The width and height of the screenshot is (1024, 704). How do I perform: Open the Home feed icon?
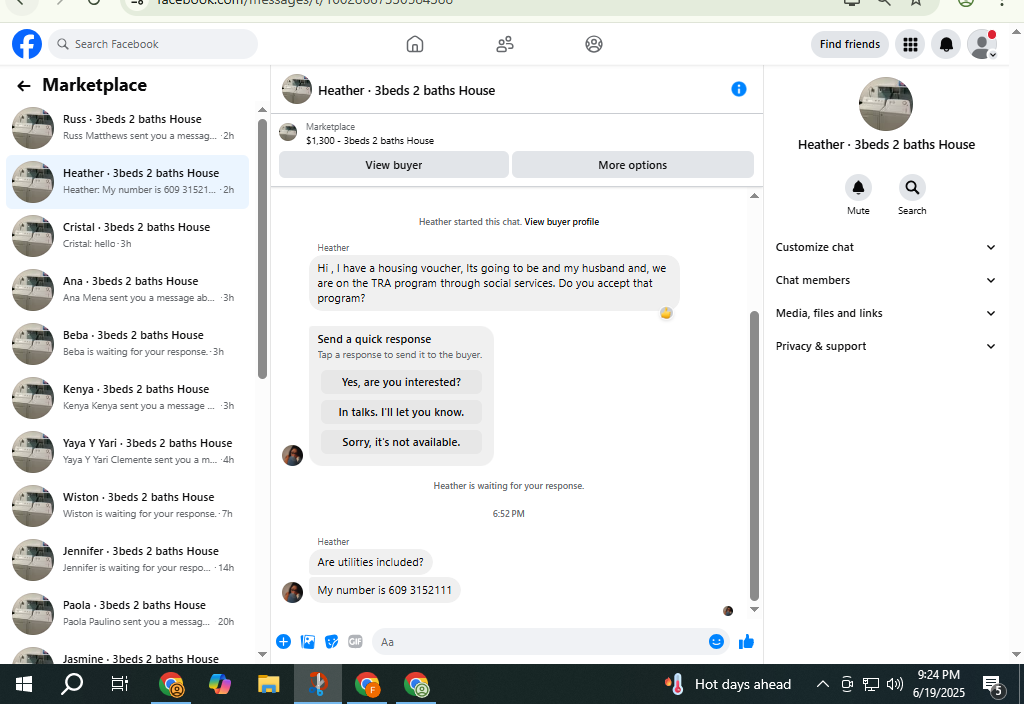click(415, 44)
